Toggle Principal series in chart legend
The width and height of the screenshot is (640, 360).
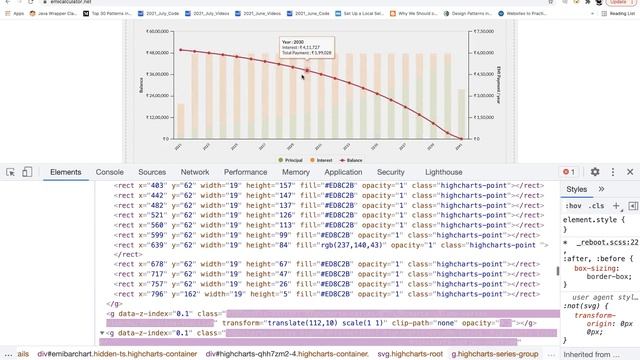[x=290, y=160]
